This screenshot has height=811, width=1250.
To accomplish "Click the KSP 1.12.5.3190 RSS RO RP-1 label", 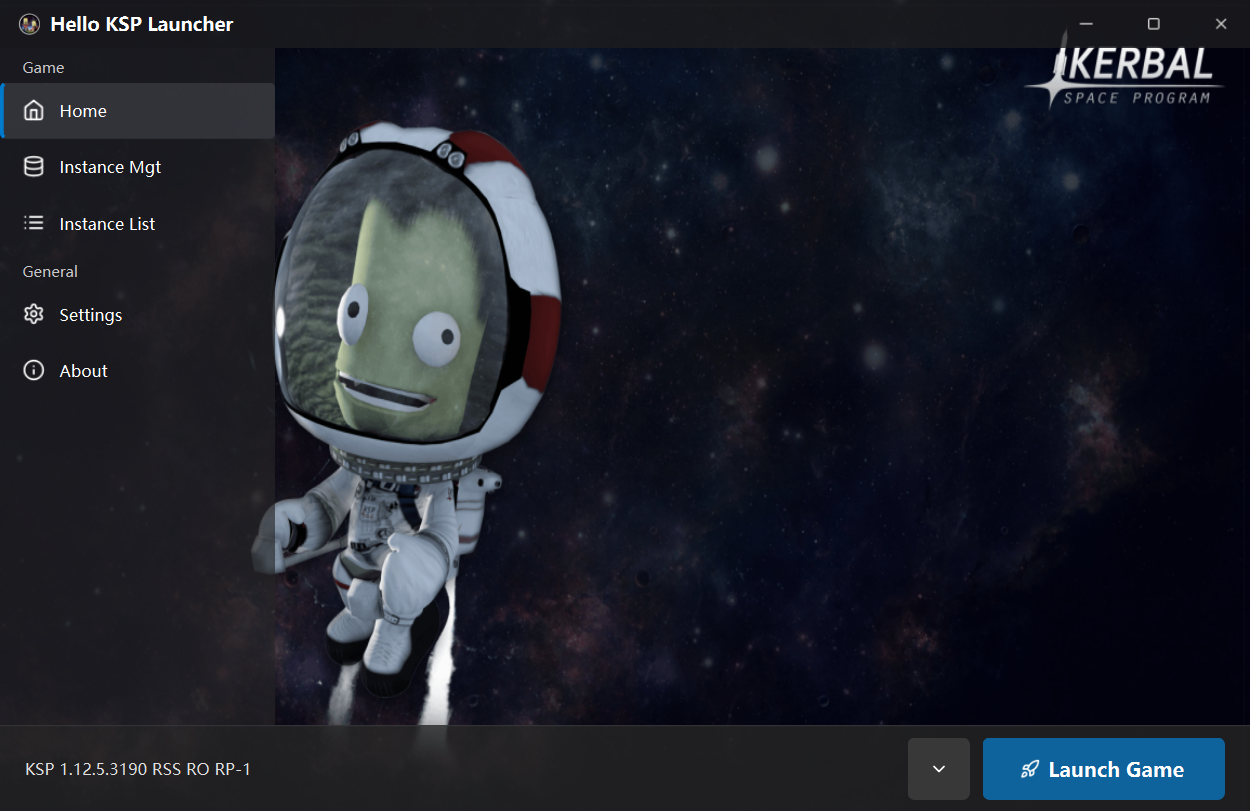I will (138, 769).
